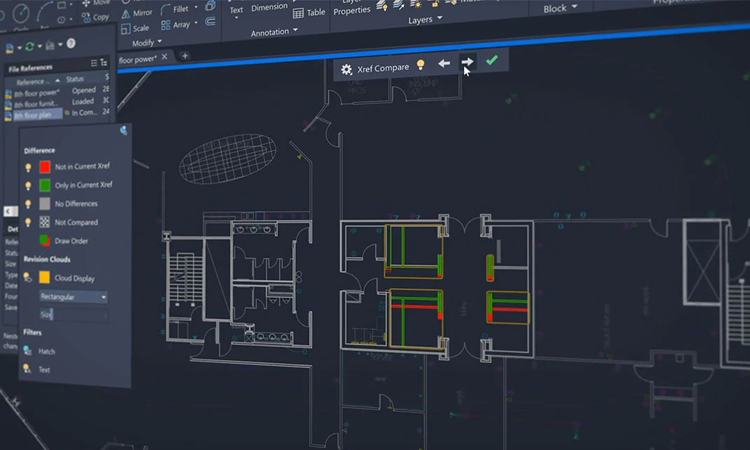Toggle lightbulb for Only in Current Xref
The image size is (750, 450).
[28, 184]
